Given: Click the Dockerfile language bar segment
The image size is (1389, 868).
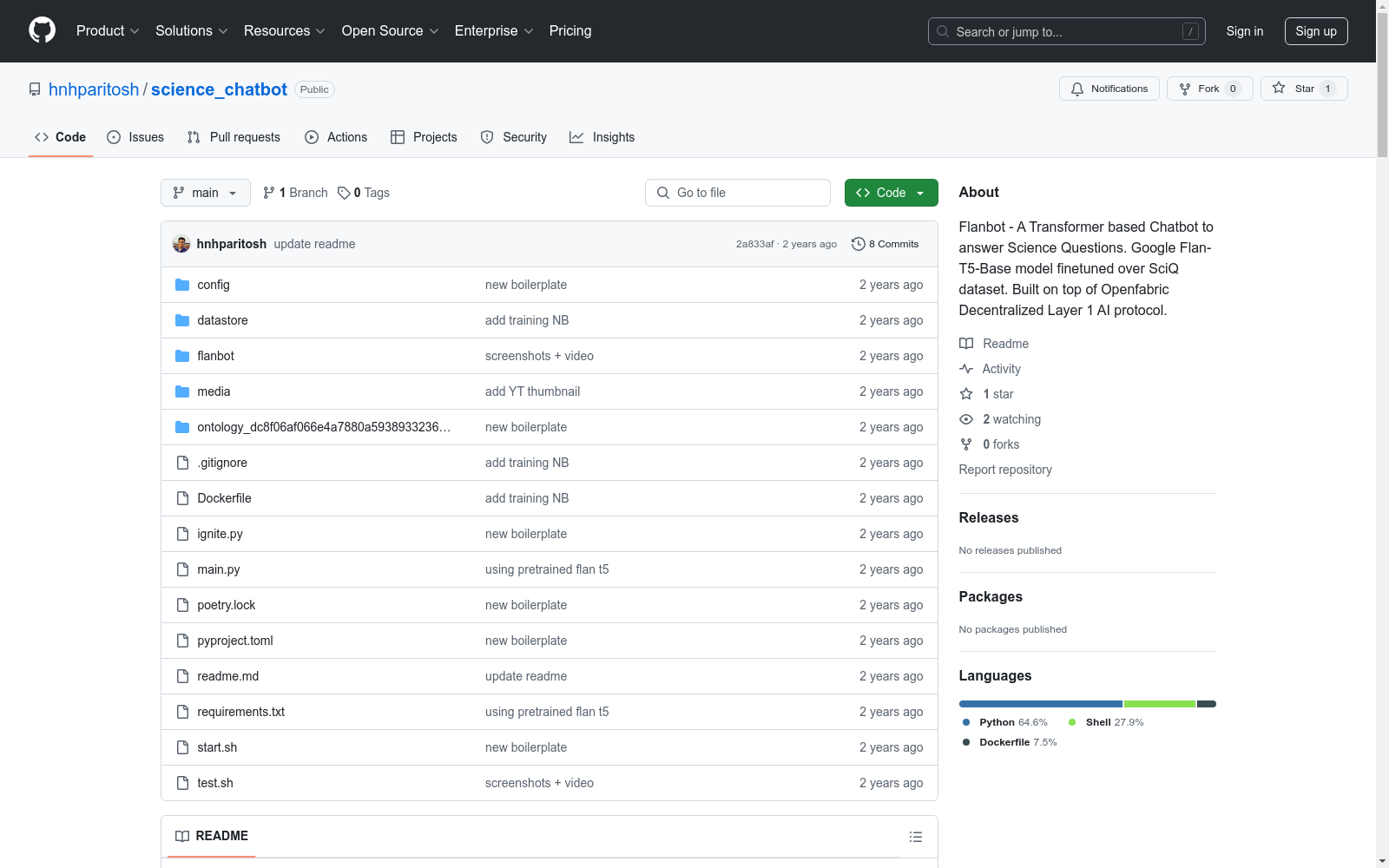Looking at the screenshot, I should coord(1207,704).
